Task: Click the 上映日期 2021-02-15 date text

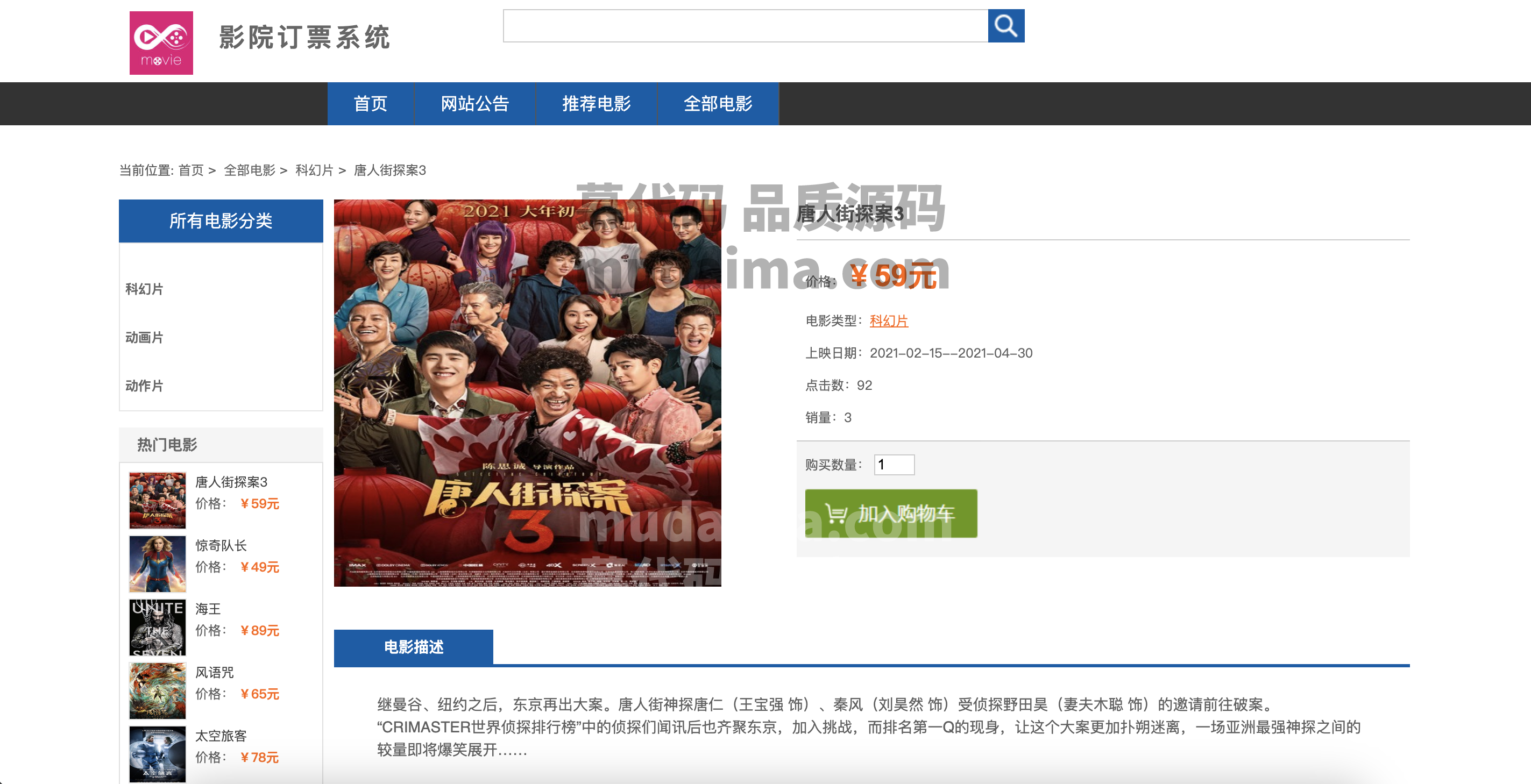Action: tap(919, 353)
